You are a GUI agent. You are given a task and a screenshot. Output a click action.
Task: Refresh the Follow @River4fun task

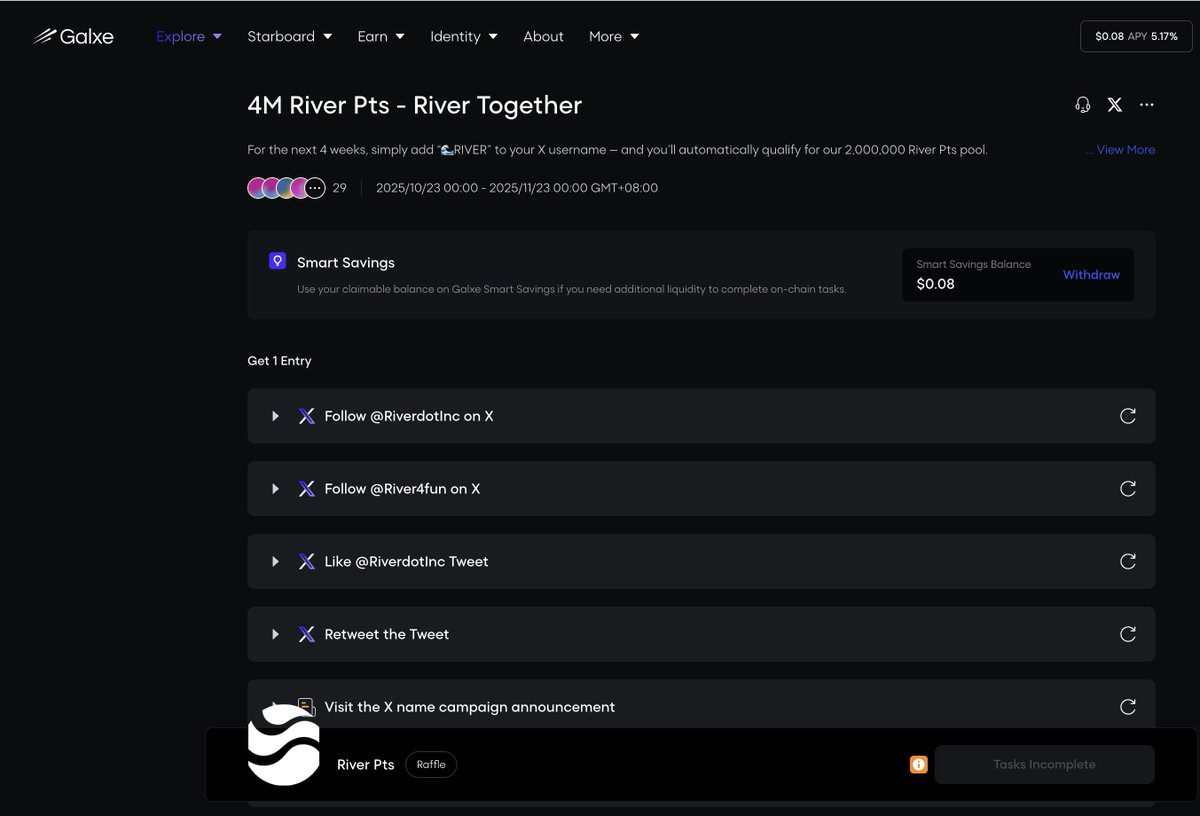pyautogui.click(x=1128, y=489)
